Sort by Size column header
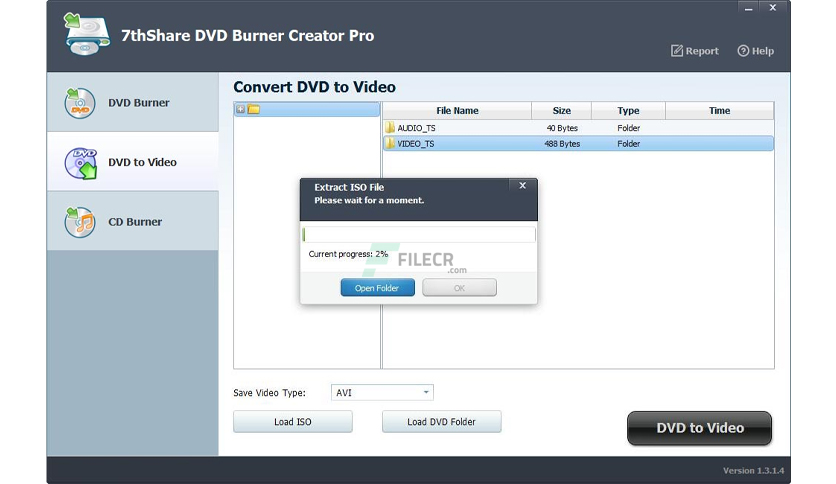 pos(561,110)
